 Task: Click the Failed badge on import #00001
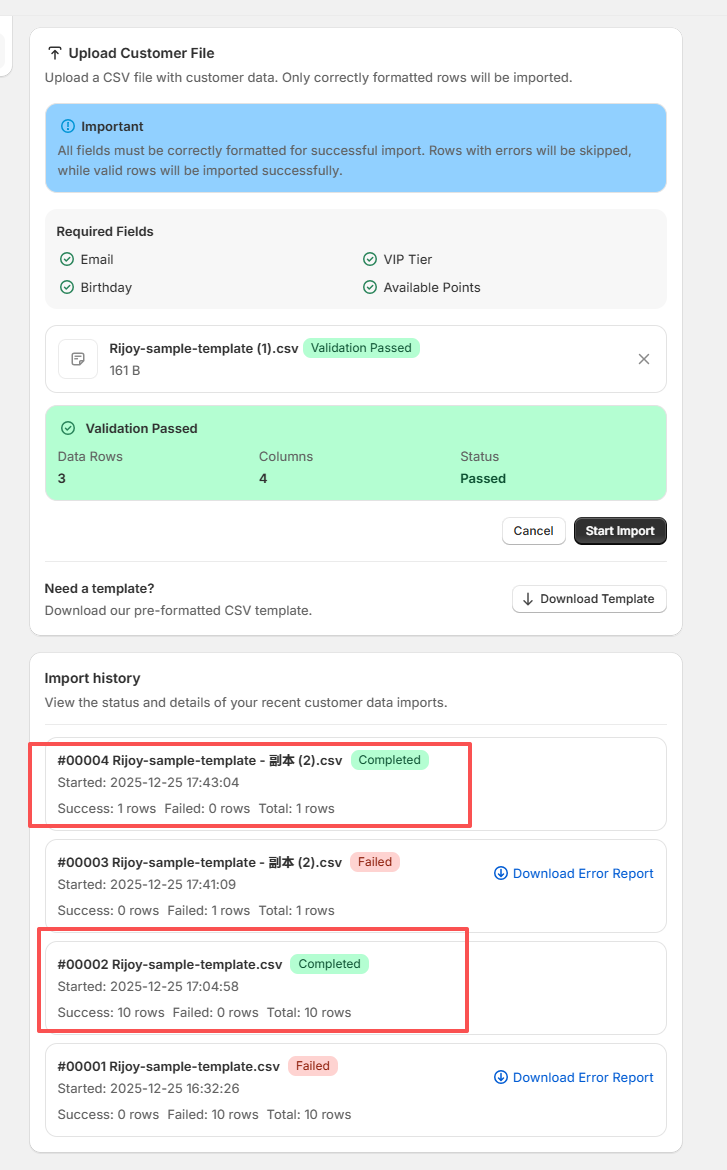[313, 1066]
